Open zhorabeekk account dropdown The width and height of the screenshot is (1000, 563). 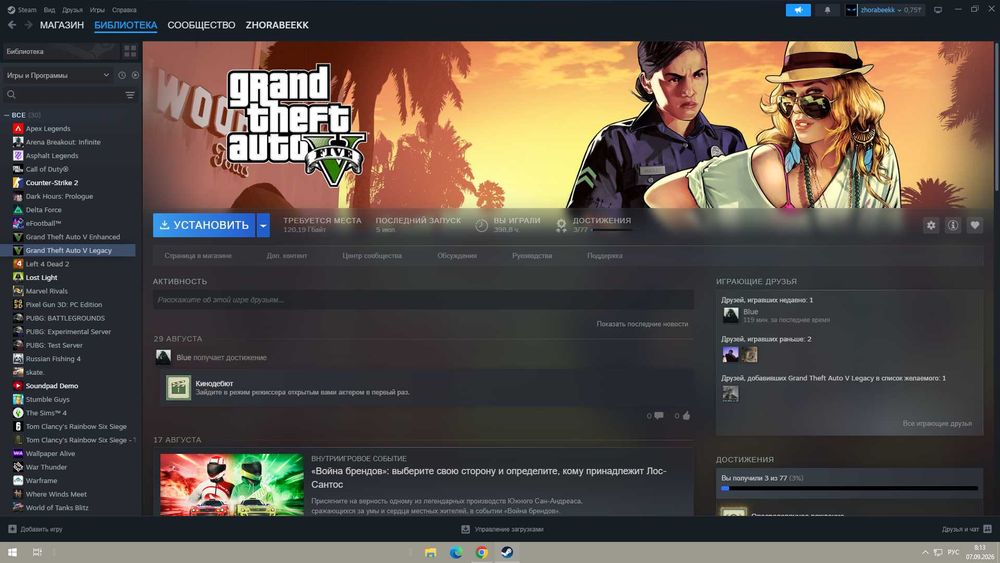[885, 10]
